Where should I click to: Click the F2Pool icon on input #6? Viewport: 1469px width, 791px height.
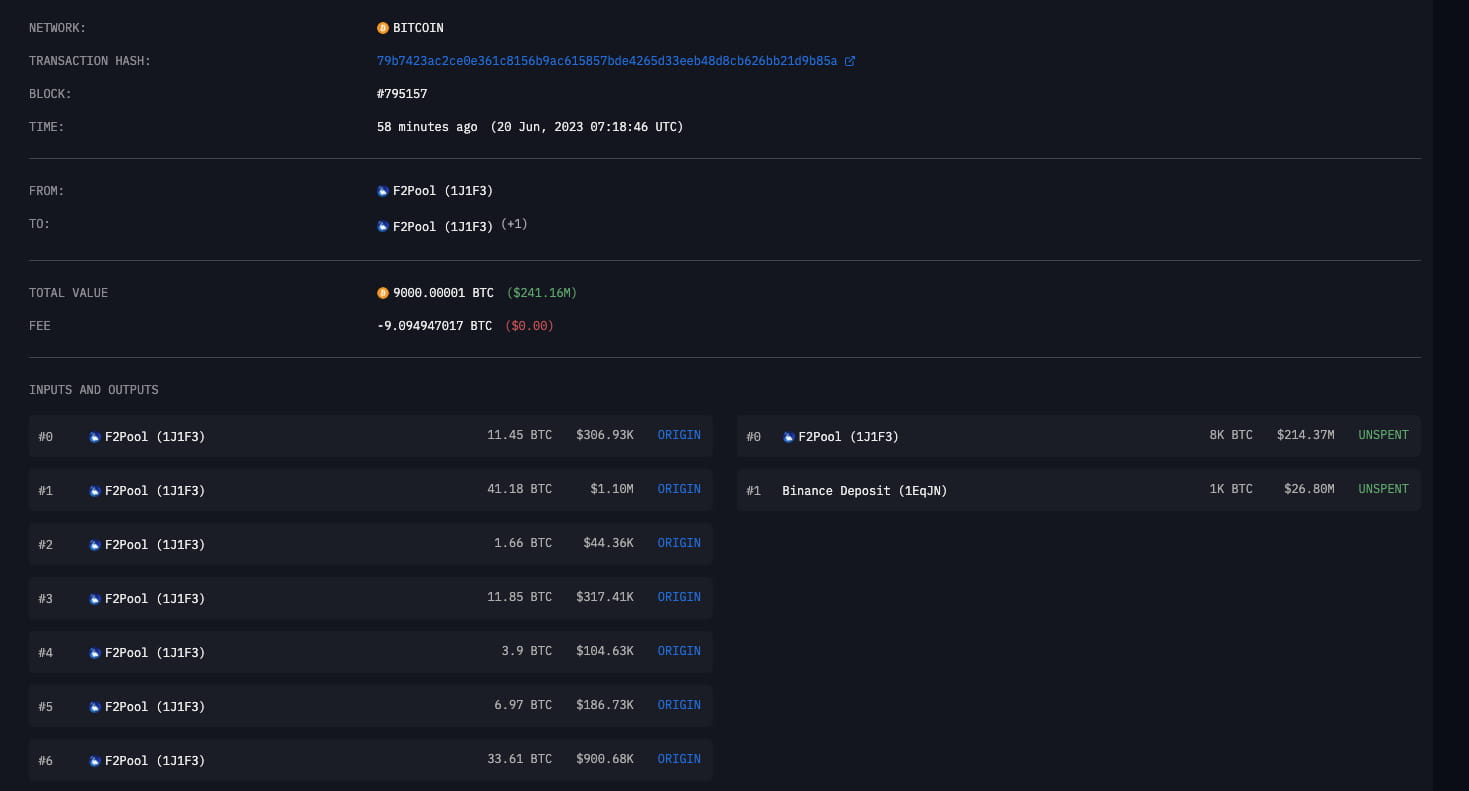(95, 760)
